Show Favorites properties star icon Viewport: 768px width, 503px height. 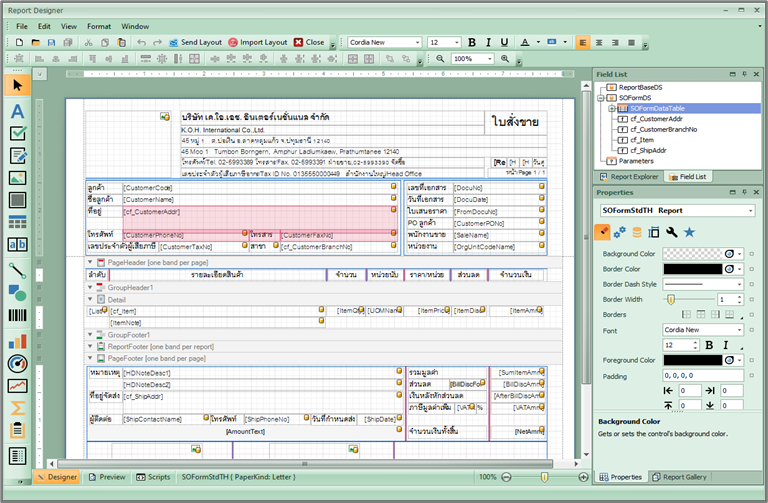(x=689, y=232)
